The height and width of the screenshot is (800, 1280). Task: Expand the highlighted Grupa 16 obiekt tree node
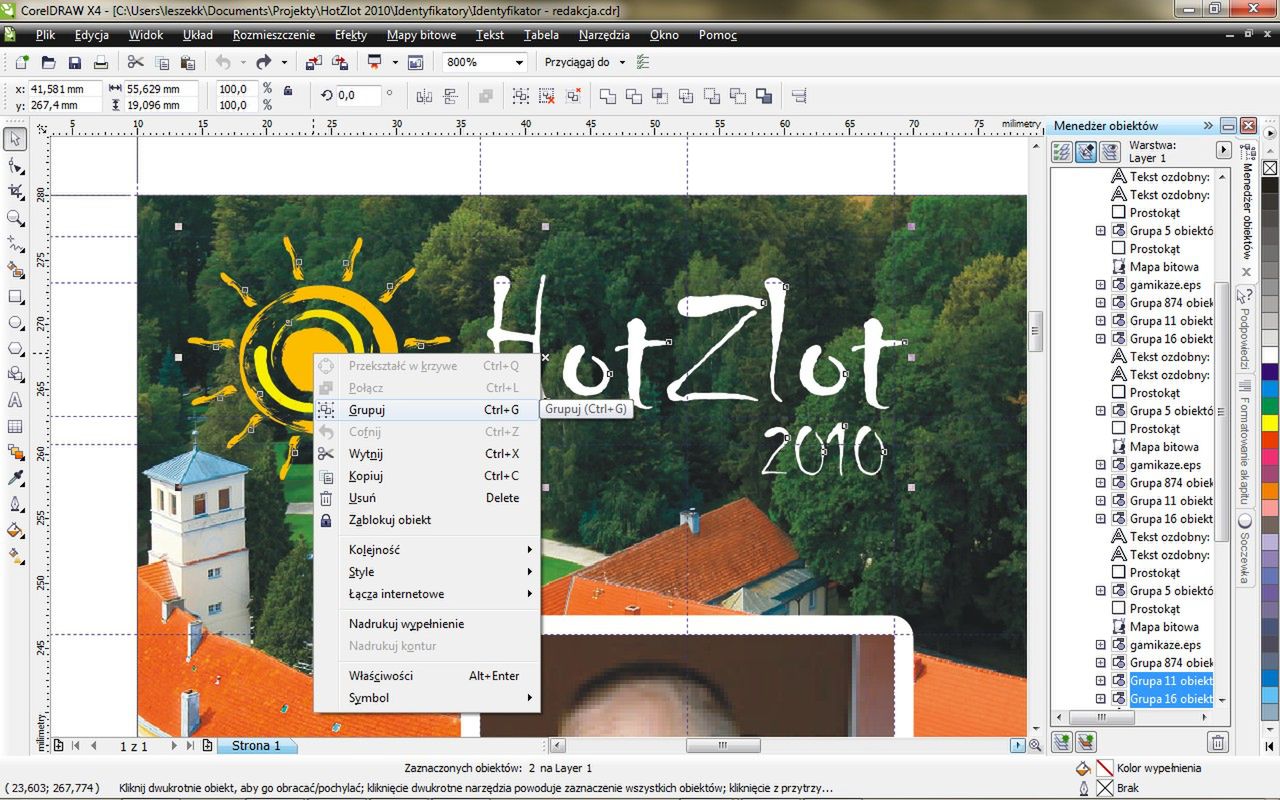click(1101, 699)
